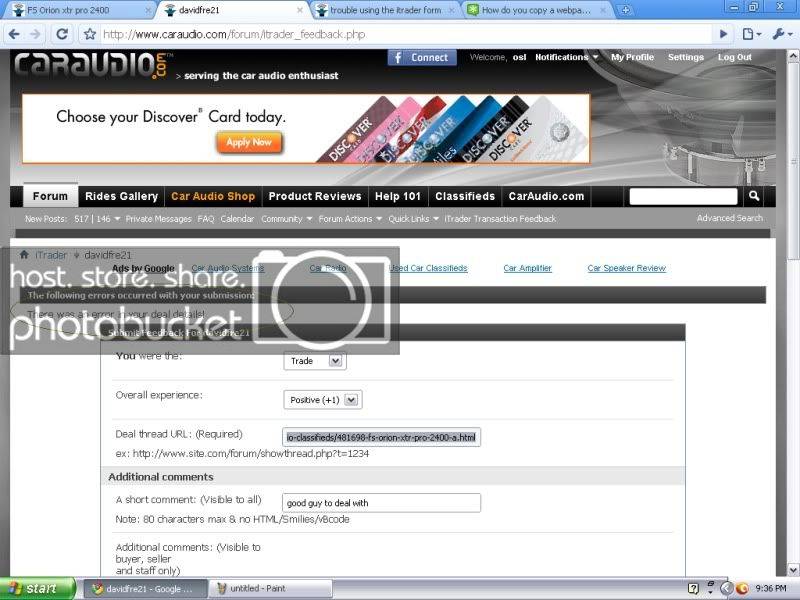
Task: Switch to trouble using the itrader form tab
Action: pos(385,10)
